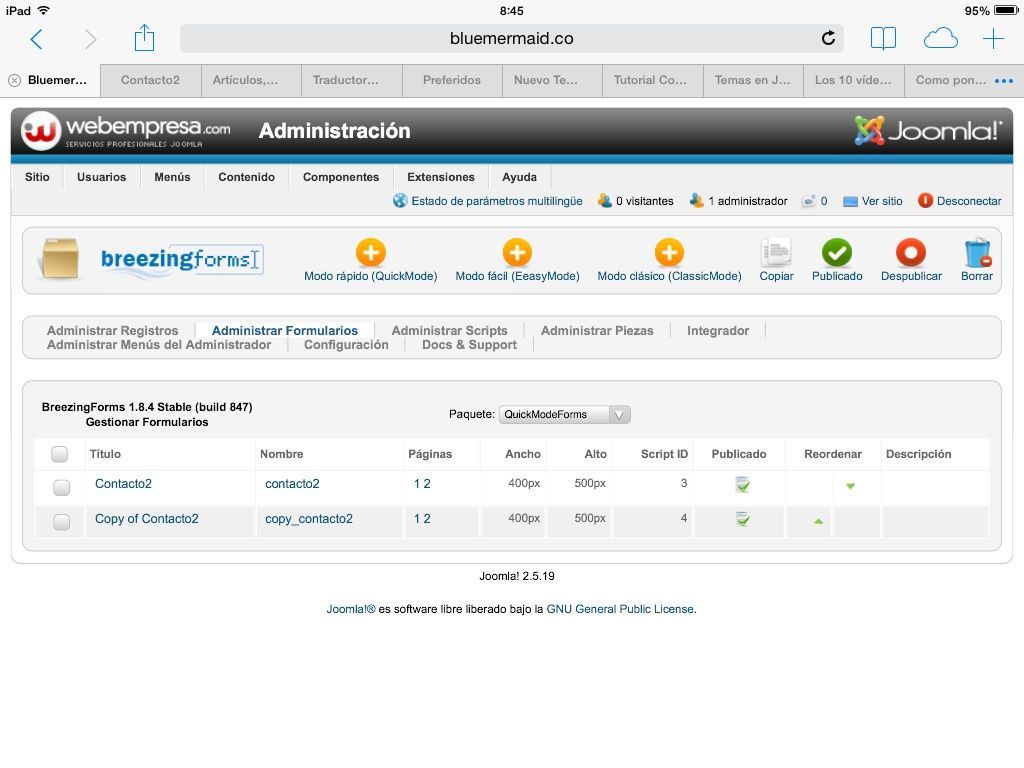
Task: Switch to the Preferidos browser tab
Action: 452,80
